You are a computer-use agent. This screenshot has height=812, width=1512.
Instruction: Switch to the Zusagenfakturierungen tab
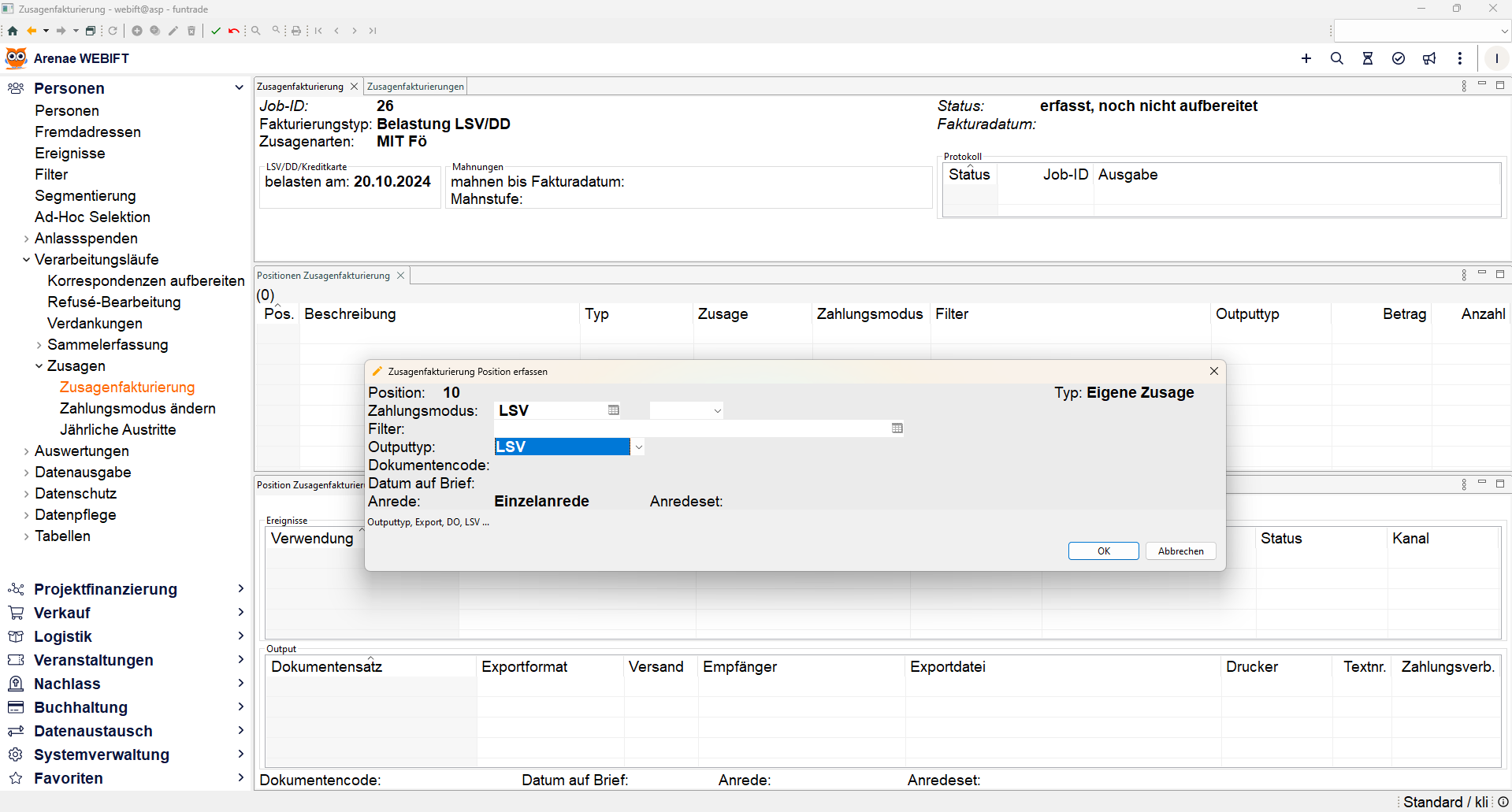tap(415, 87)
